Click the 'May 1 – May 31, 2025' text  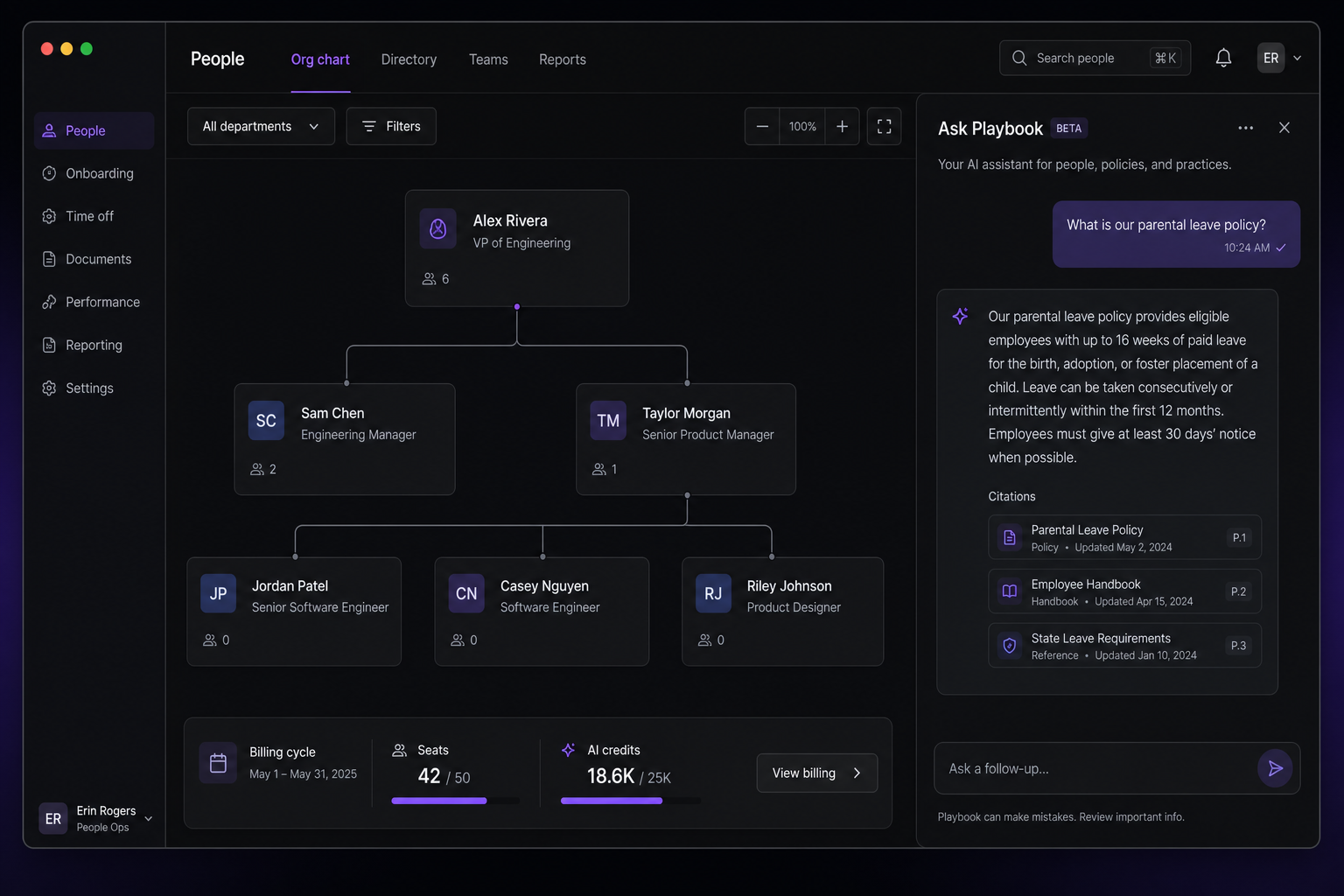pos(303,773)
